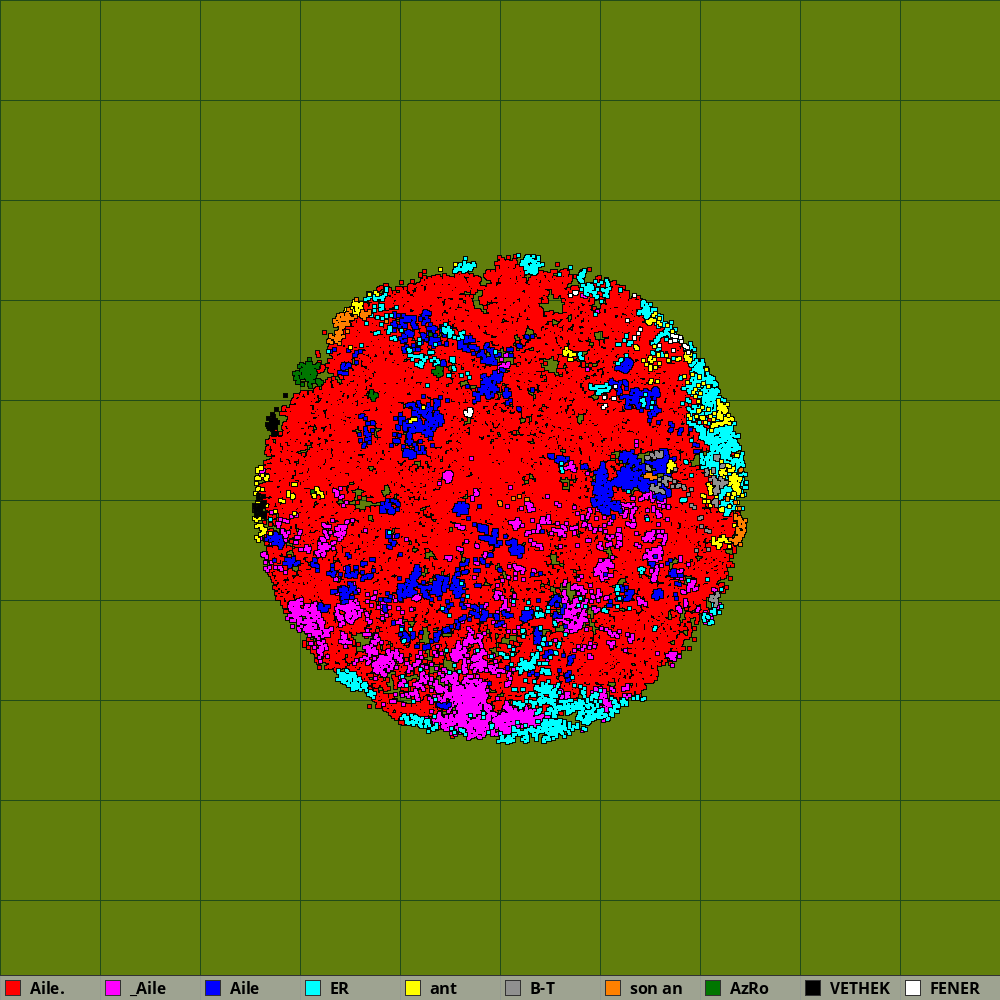Click the red Aile. legend swatch

tap(13, 988)
